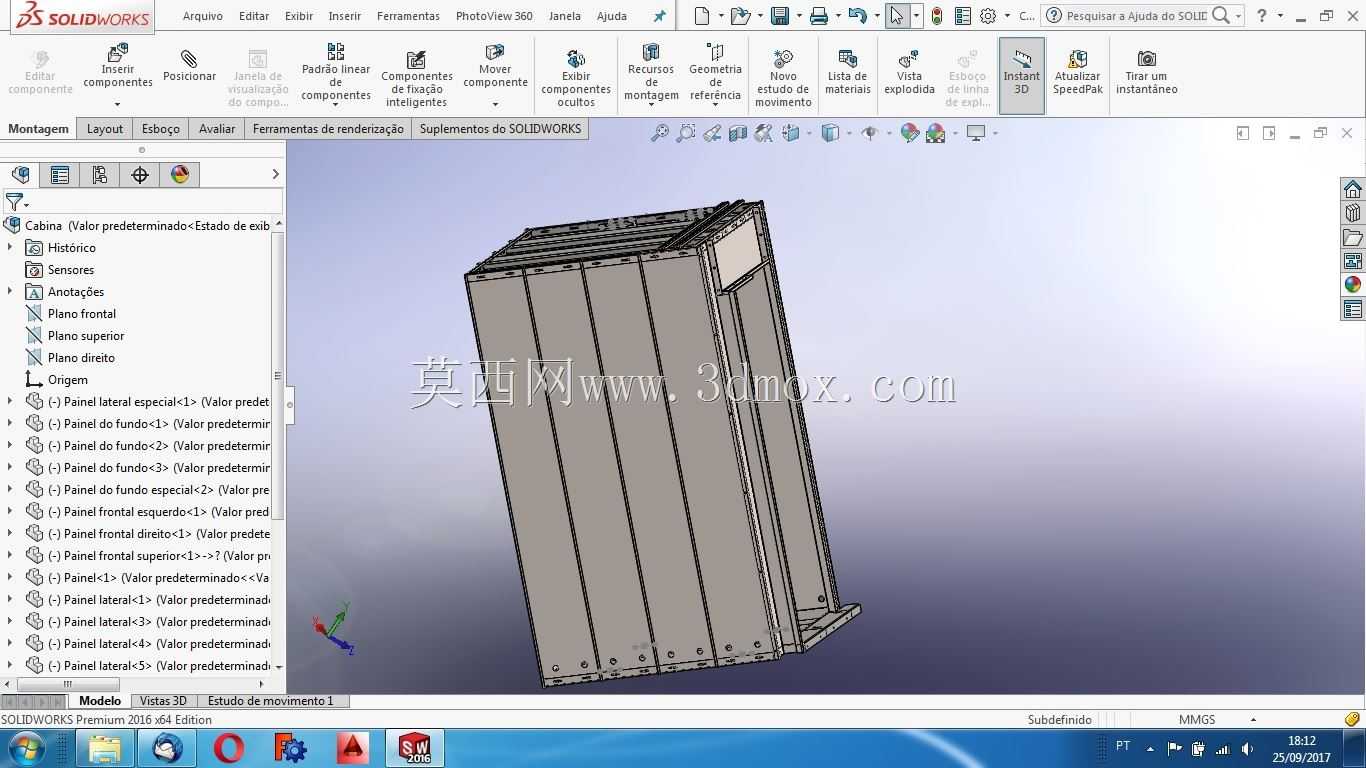The height and width of the screenshot is (768, 1366).
Task: Switch to the Avaliar tab
Action: tap(217, 129)
